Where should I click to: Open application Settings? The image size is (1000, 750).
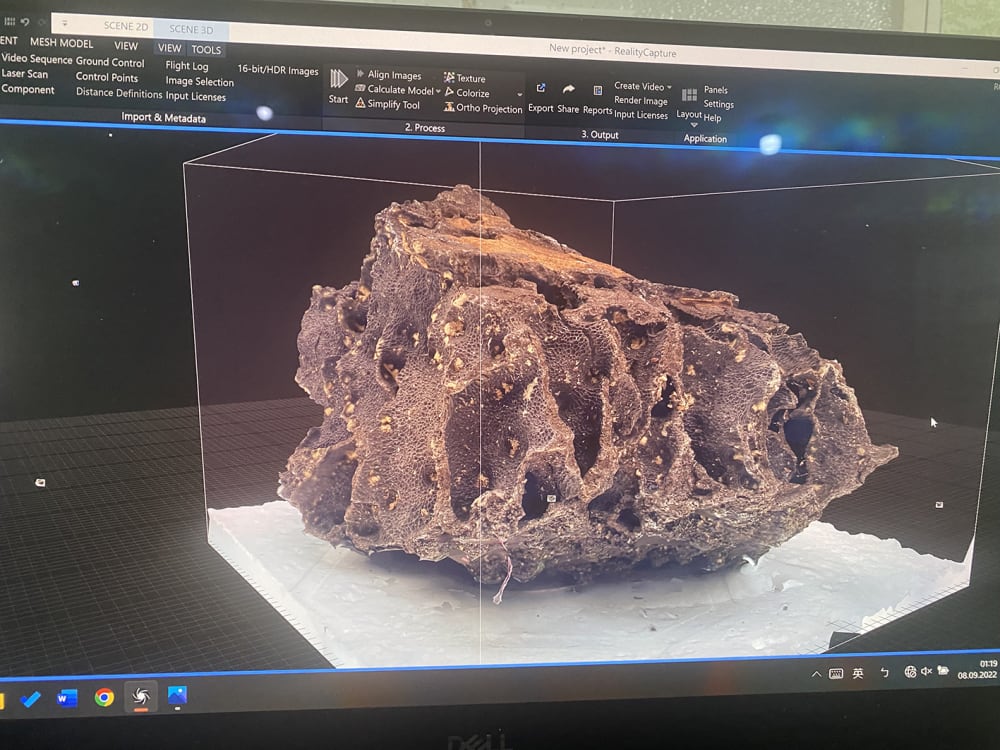pos(718,104)
